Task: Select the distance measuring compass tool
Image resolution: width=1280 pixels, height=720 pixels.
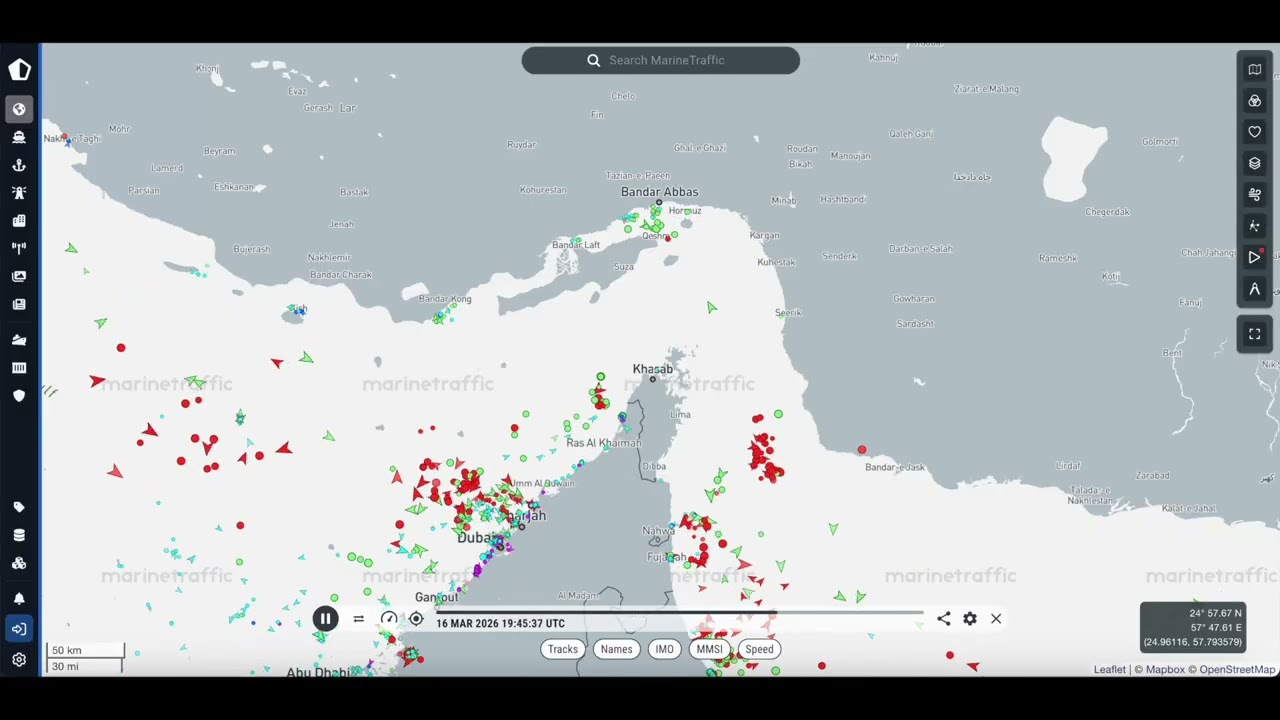Action: coord(1255,289)
